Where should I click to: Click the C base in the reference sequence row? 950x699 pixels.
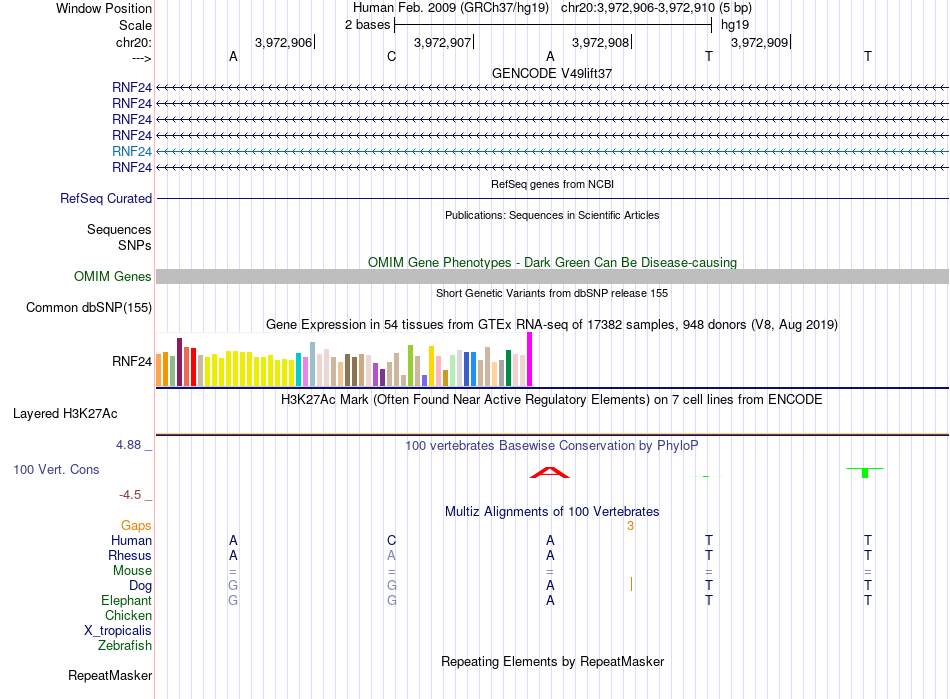pos(391,56)
